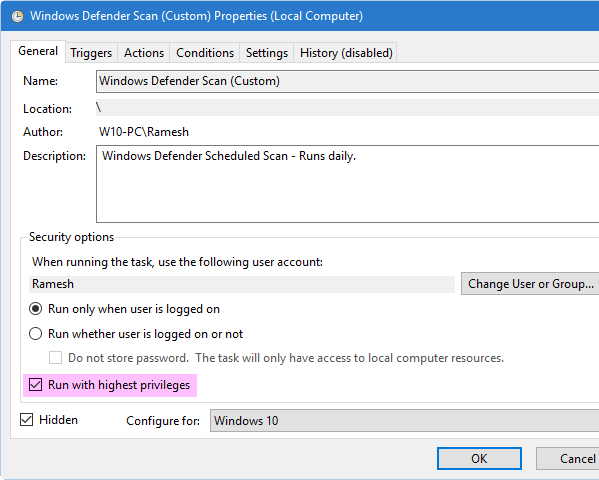View the History (disabled) tab
This screenshot has width=599, height=480.
346,53
